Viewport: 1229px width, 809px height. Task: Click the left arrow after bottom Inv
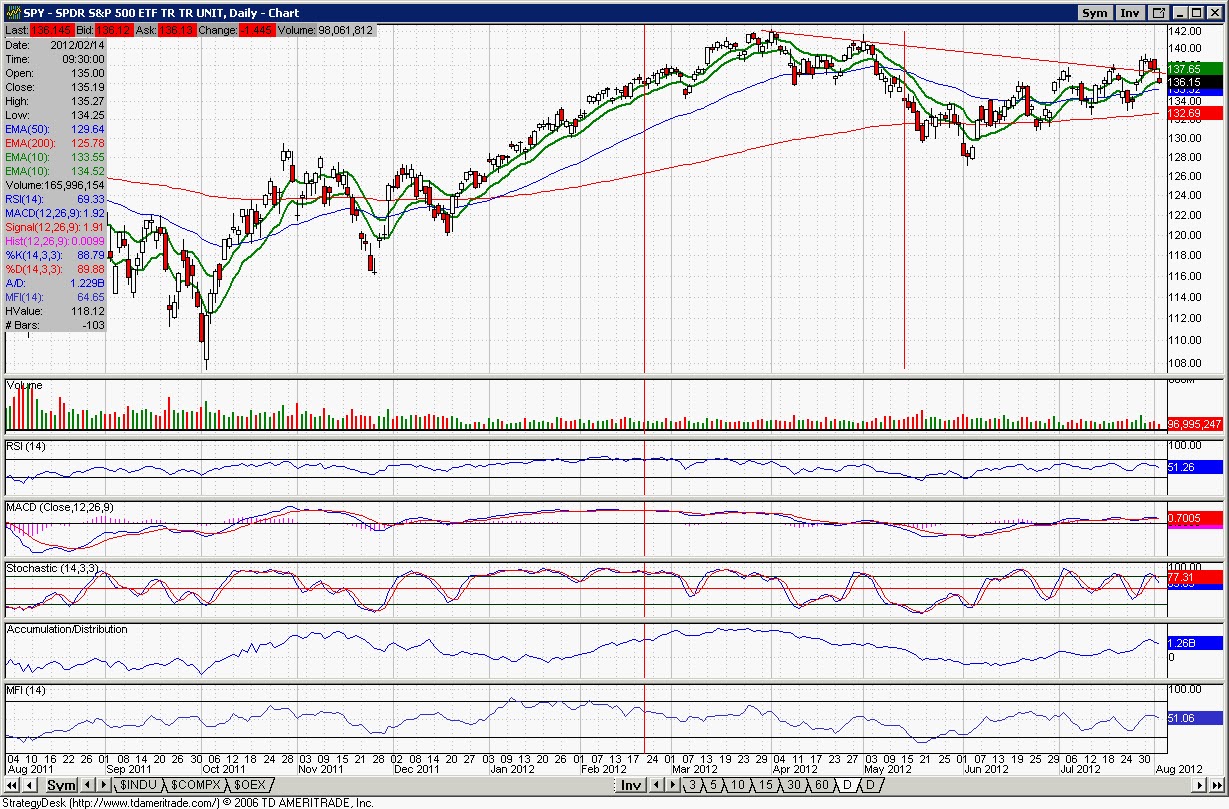[x=656, y=785]
